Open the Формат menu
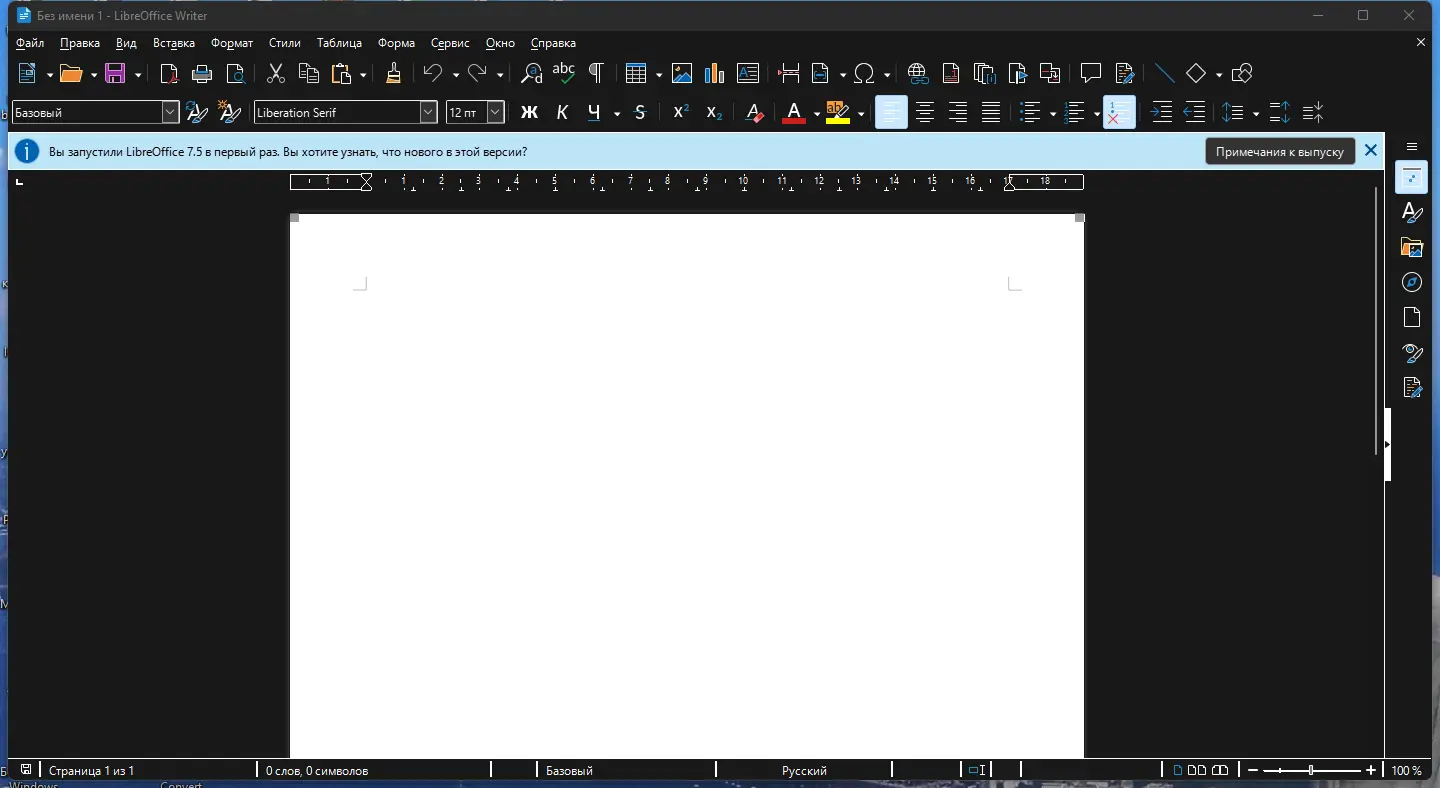This screenshot has width=1440, height=788. coord(232,43)
